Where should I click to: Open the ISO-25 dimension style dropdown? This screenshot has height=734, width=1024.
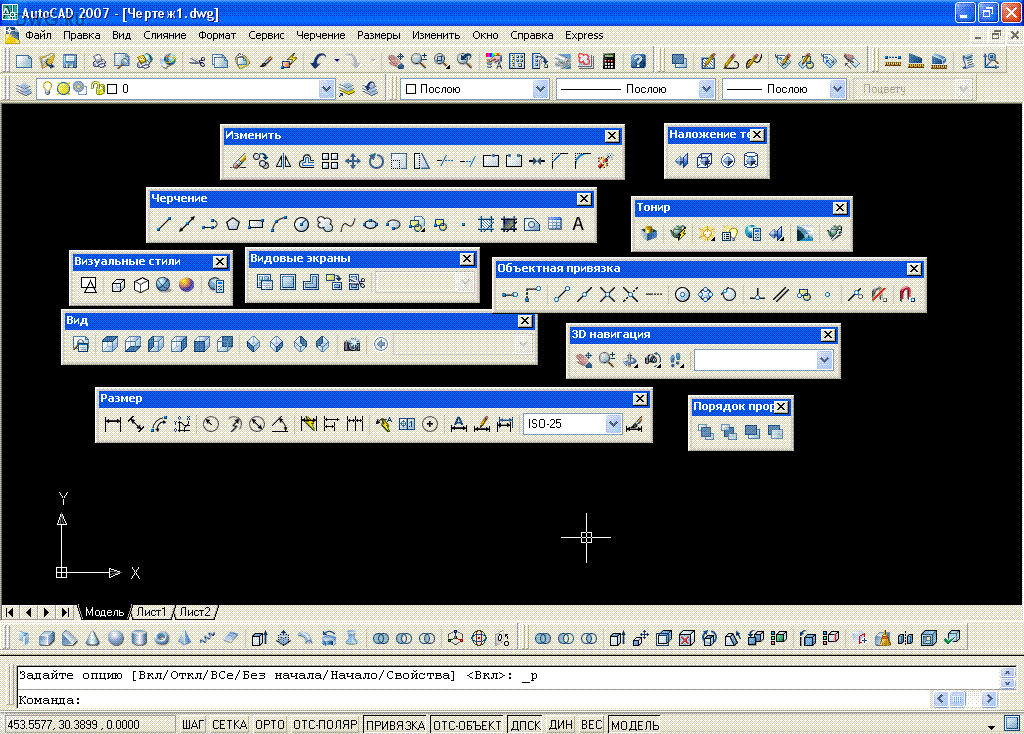point(613,424)
